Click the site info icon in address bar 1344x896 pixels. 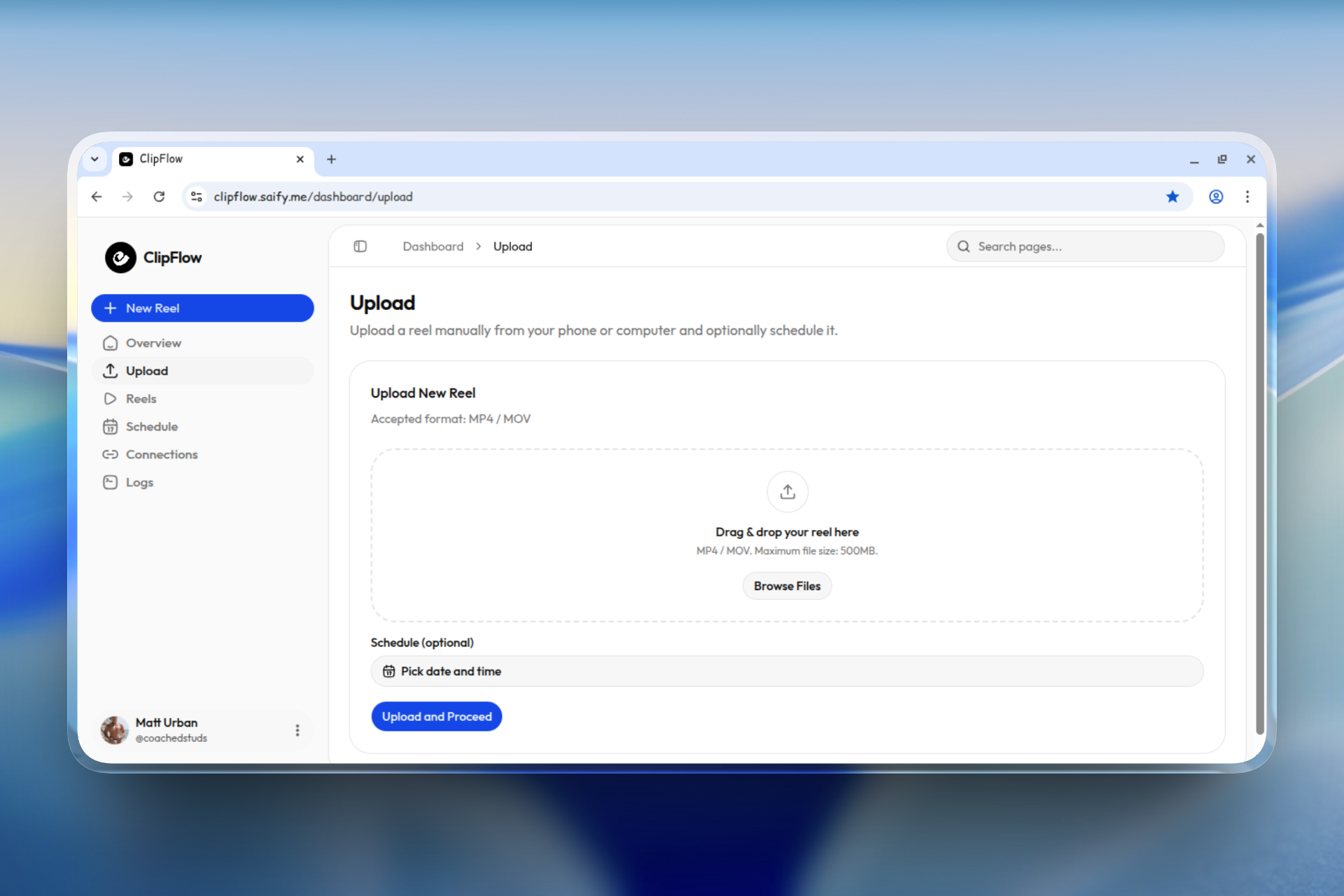[x=197, y=197]
